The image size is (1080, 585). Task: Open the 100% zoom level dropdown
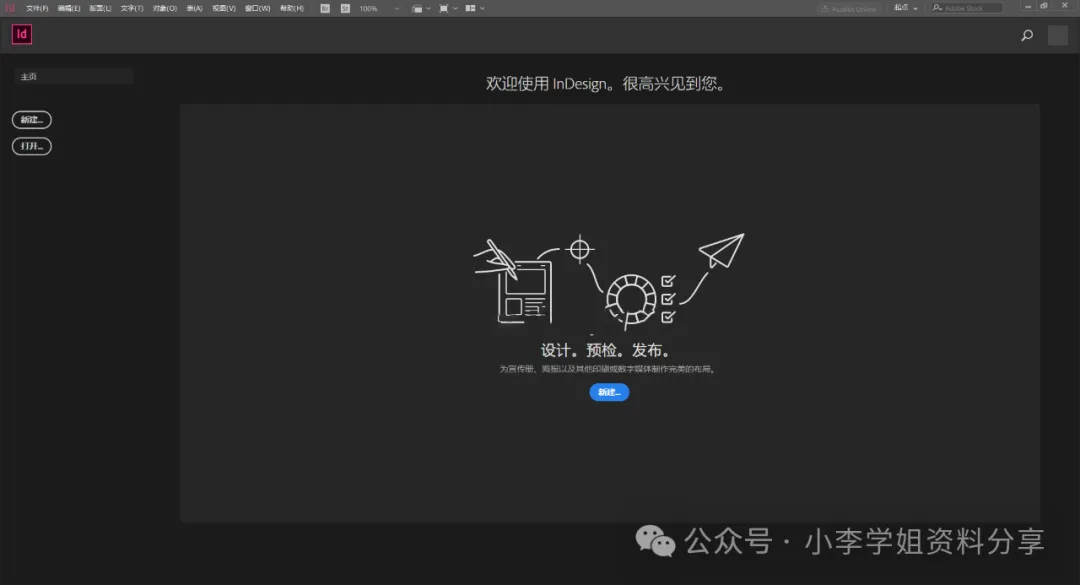click(x=379, y=8)
